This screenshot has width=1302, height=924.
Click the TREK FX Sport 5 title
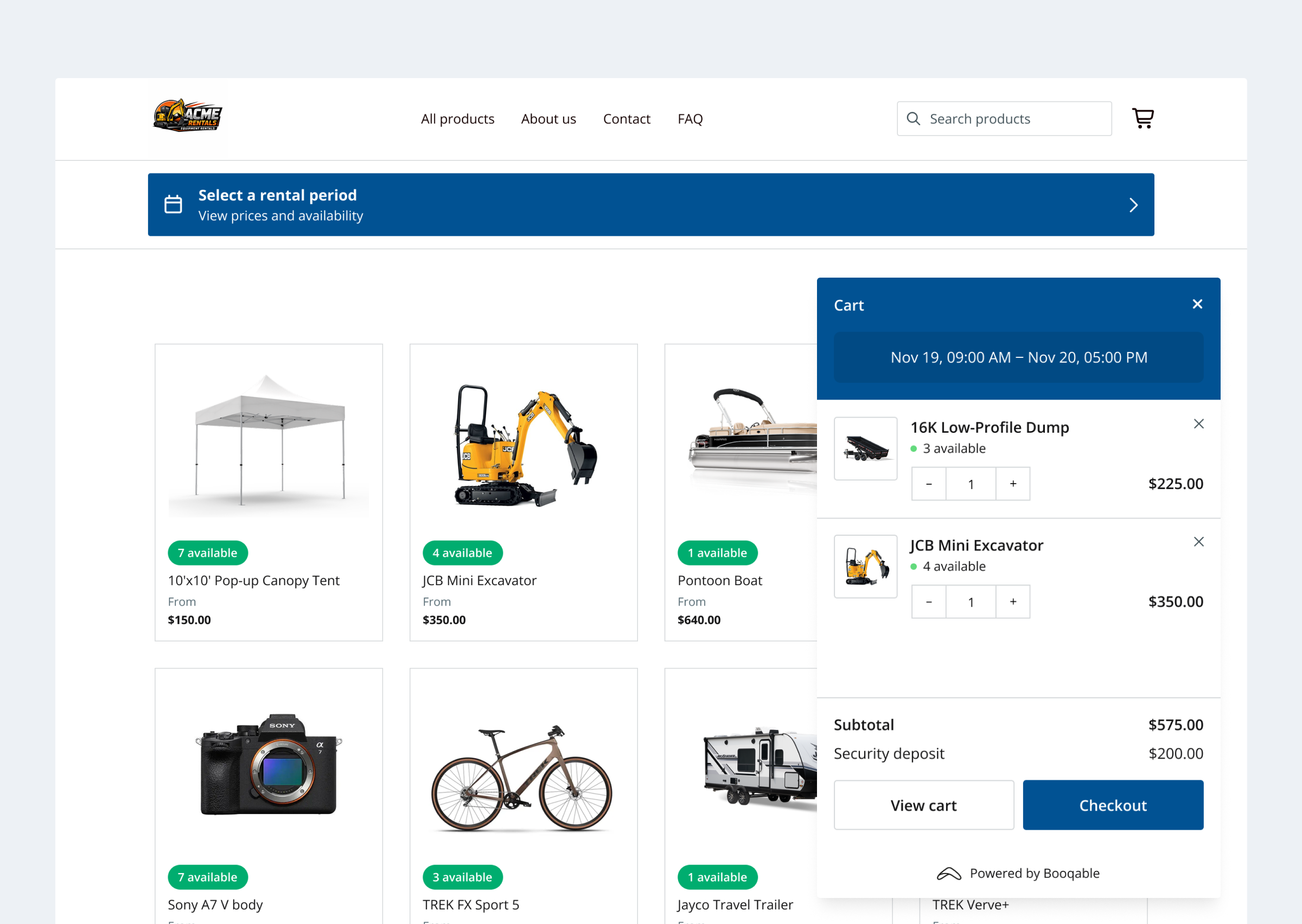(x=470, y=904)
